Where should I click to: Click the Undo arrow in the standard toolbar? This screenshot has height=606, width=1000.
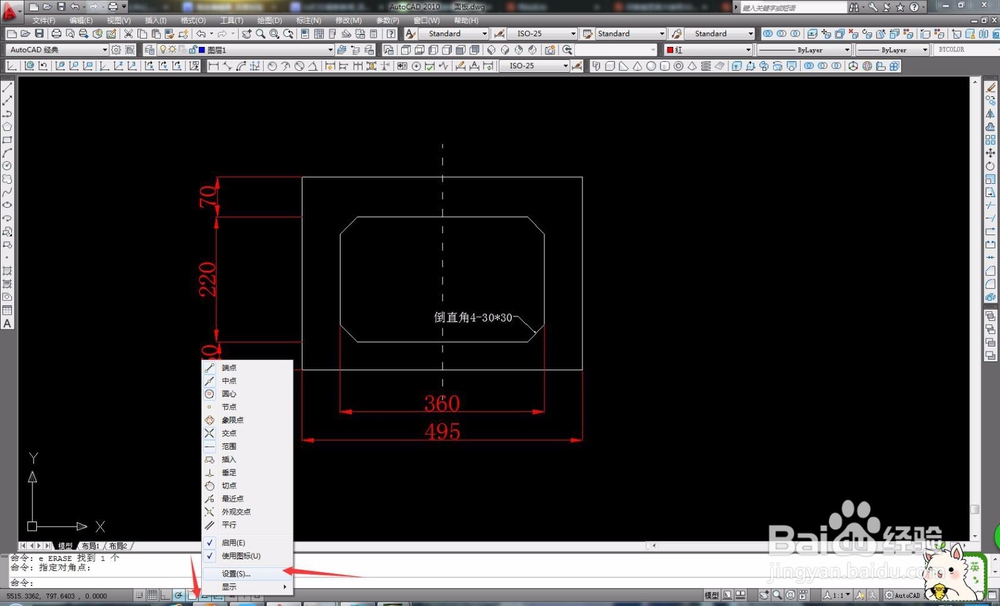click(x=201, y=34)
